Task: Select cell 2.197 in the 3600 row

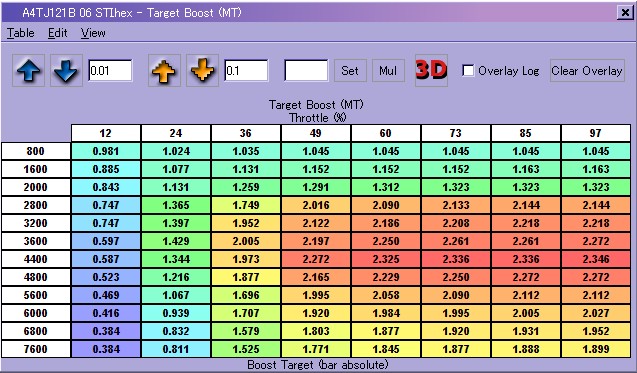Action: [316, 241]
